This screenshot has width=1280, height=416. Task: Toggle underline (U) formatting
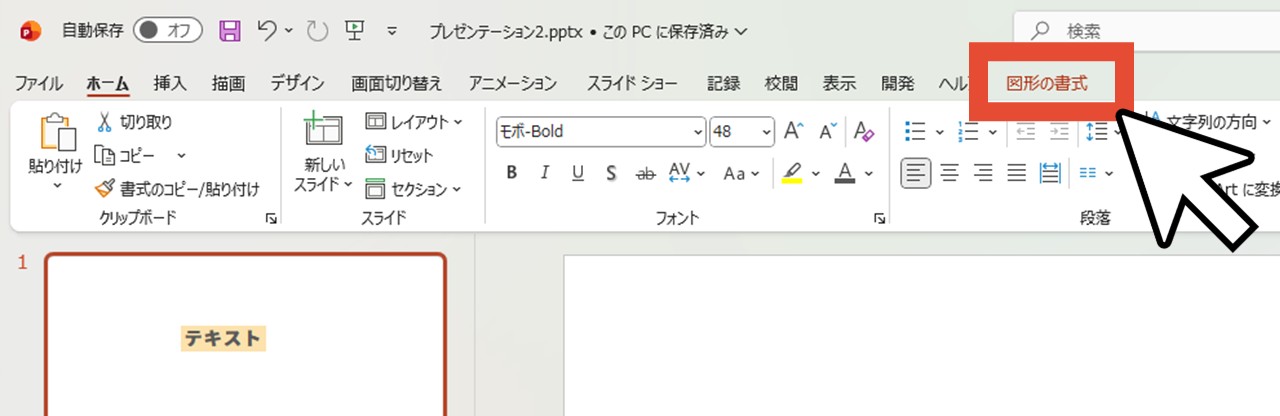tap(578, 173)
